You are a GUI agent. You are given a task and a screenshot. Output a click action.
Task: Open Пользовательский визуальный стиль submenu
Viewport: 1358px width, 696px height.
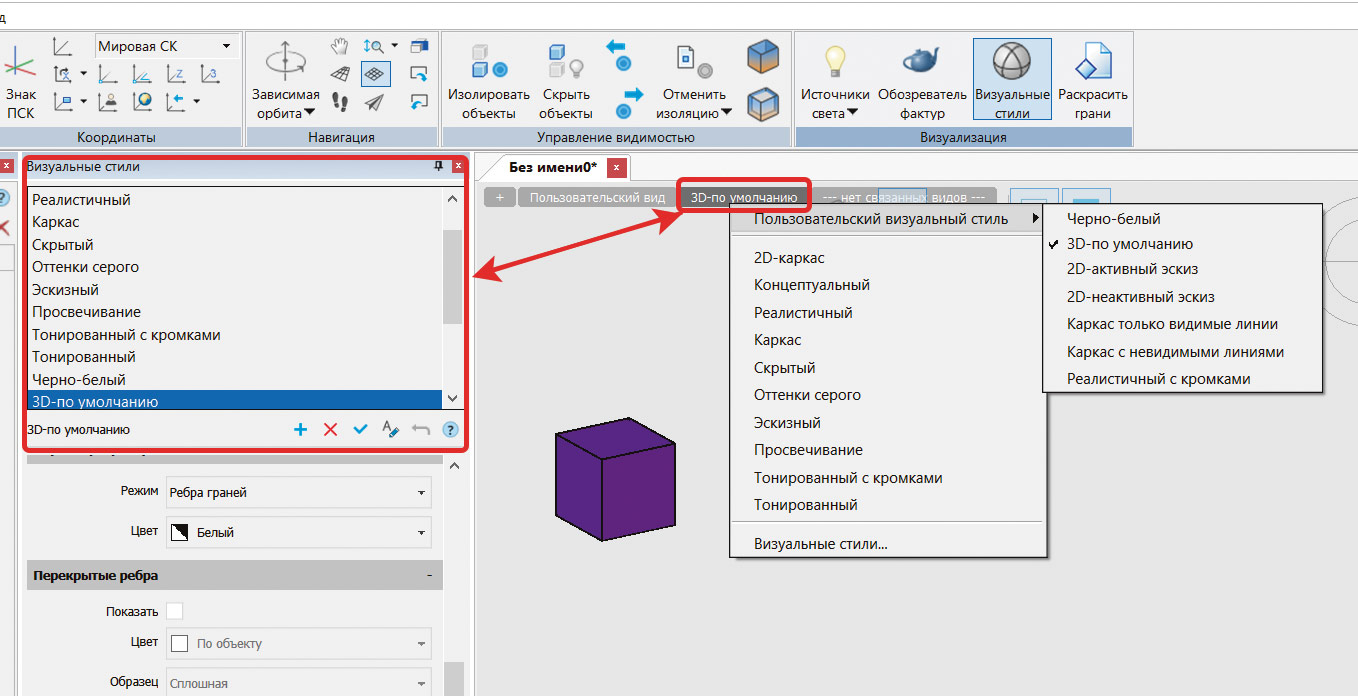click(x=888, y=219)
